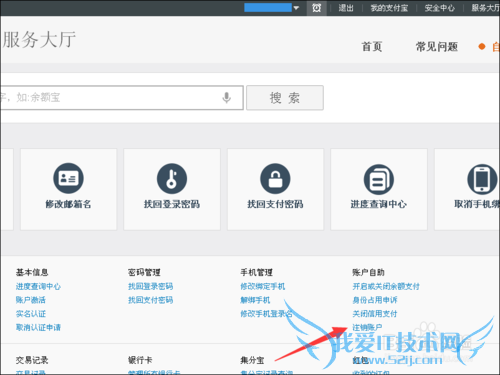Open 服务大厅 in top bar

485,8
